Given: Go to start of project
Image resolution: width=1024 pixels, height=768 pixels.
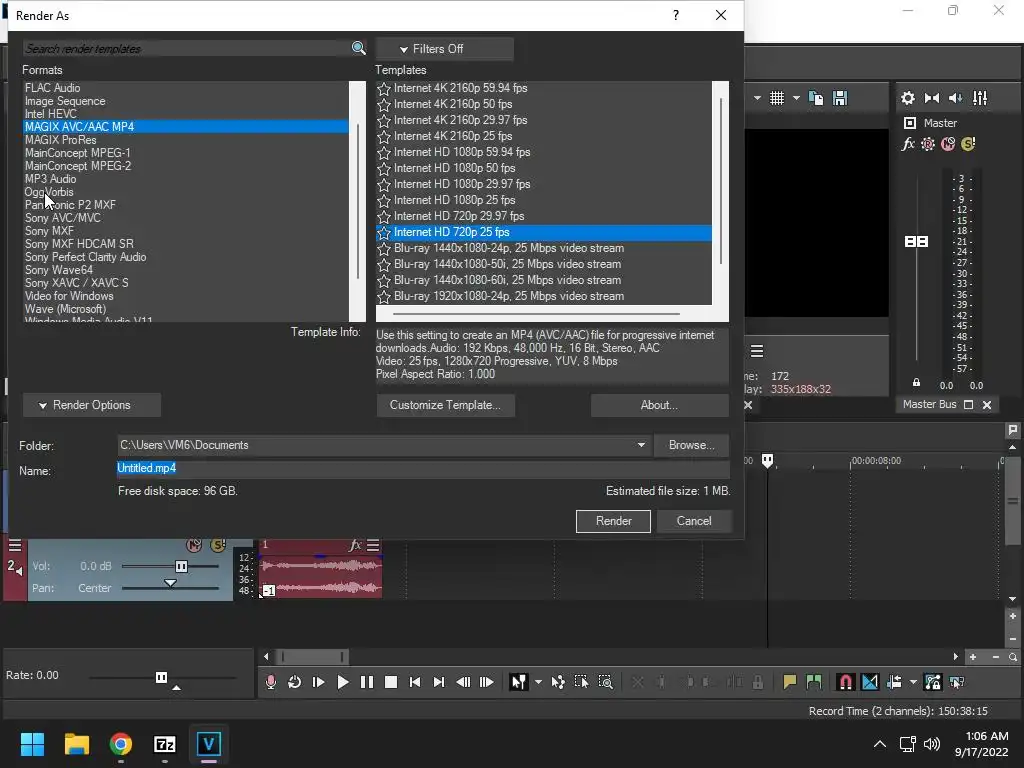Looking at the screenshot, I should (415, 682).
